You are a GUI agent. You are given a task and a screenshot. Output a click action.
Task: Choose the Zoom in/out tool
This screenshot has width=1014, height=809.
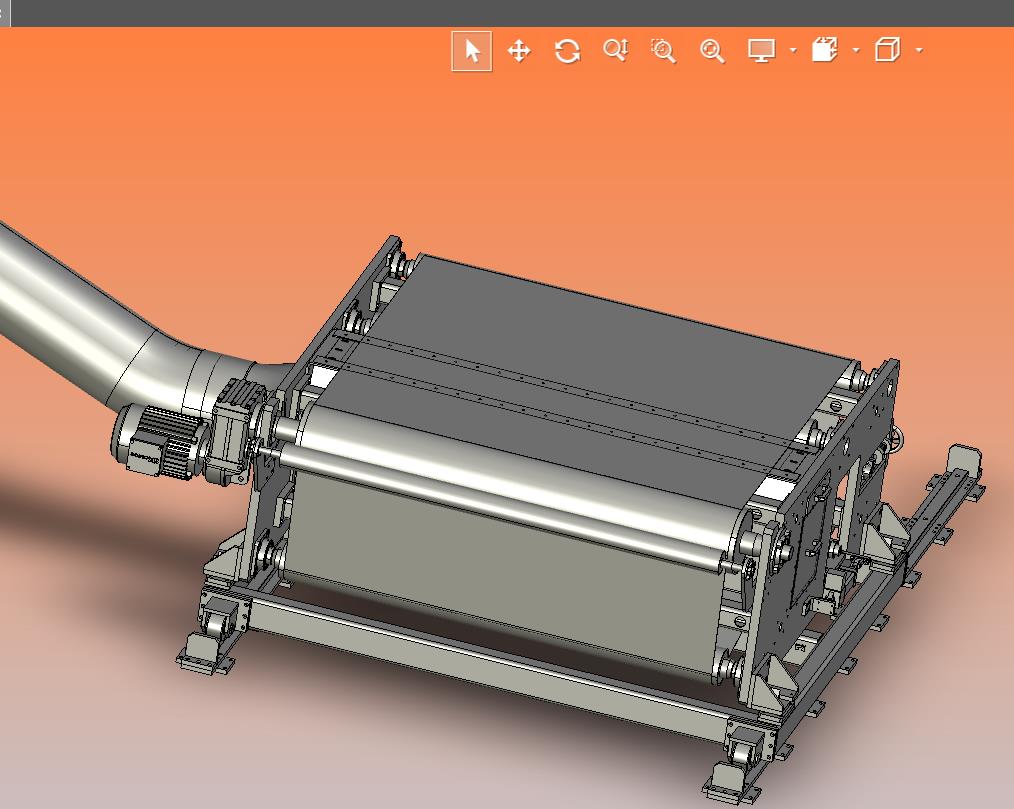(x=615, y=50)
